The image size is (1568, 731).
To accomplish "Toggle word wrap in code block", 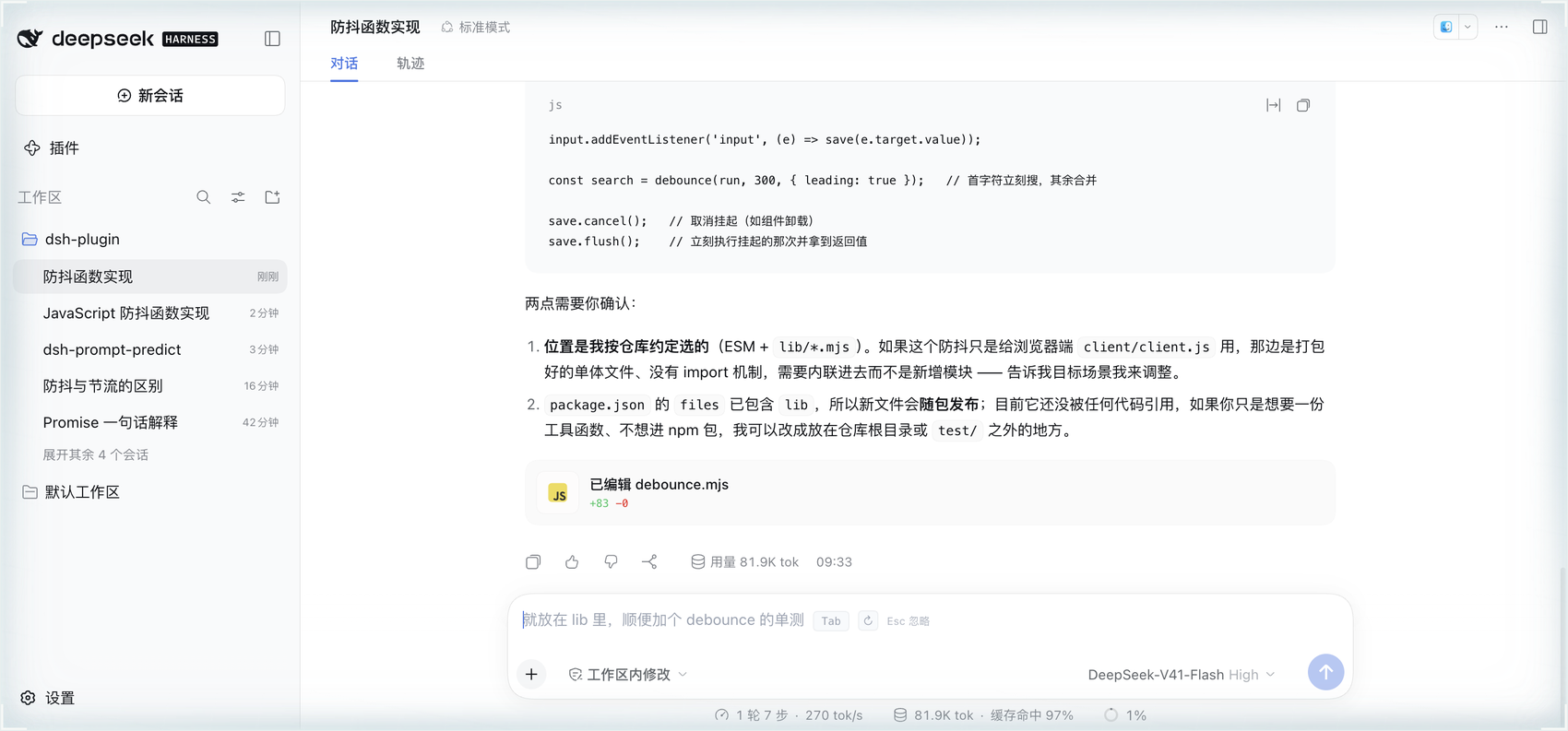I will (1273, 105).
